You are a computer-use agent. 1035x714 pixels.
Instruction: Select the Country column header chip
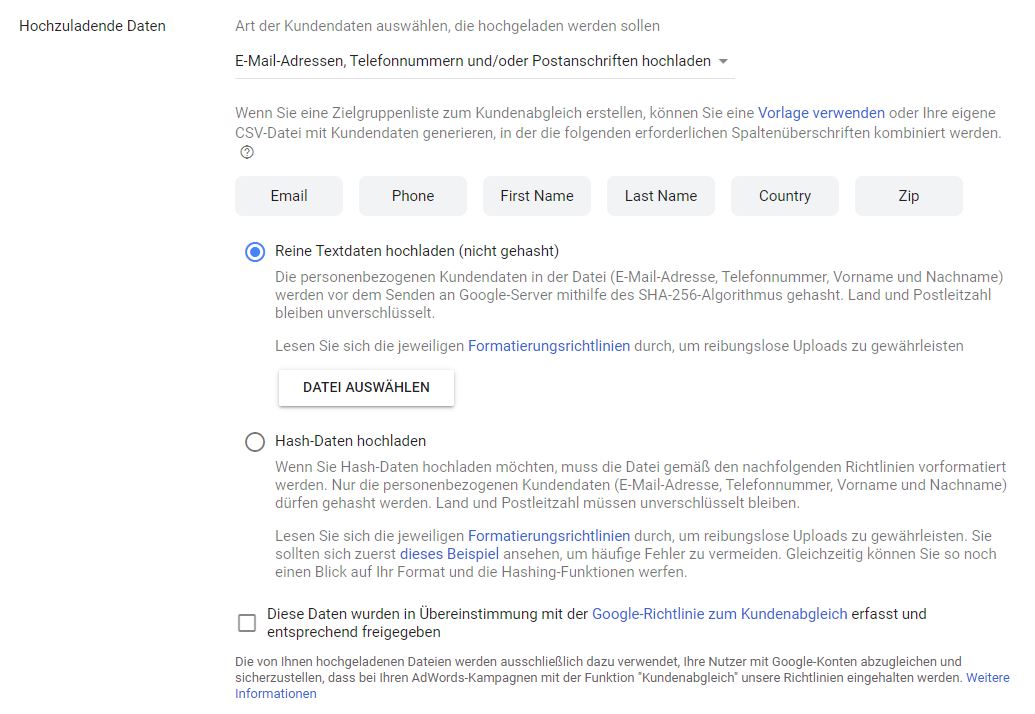[785, 196]
